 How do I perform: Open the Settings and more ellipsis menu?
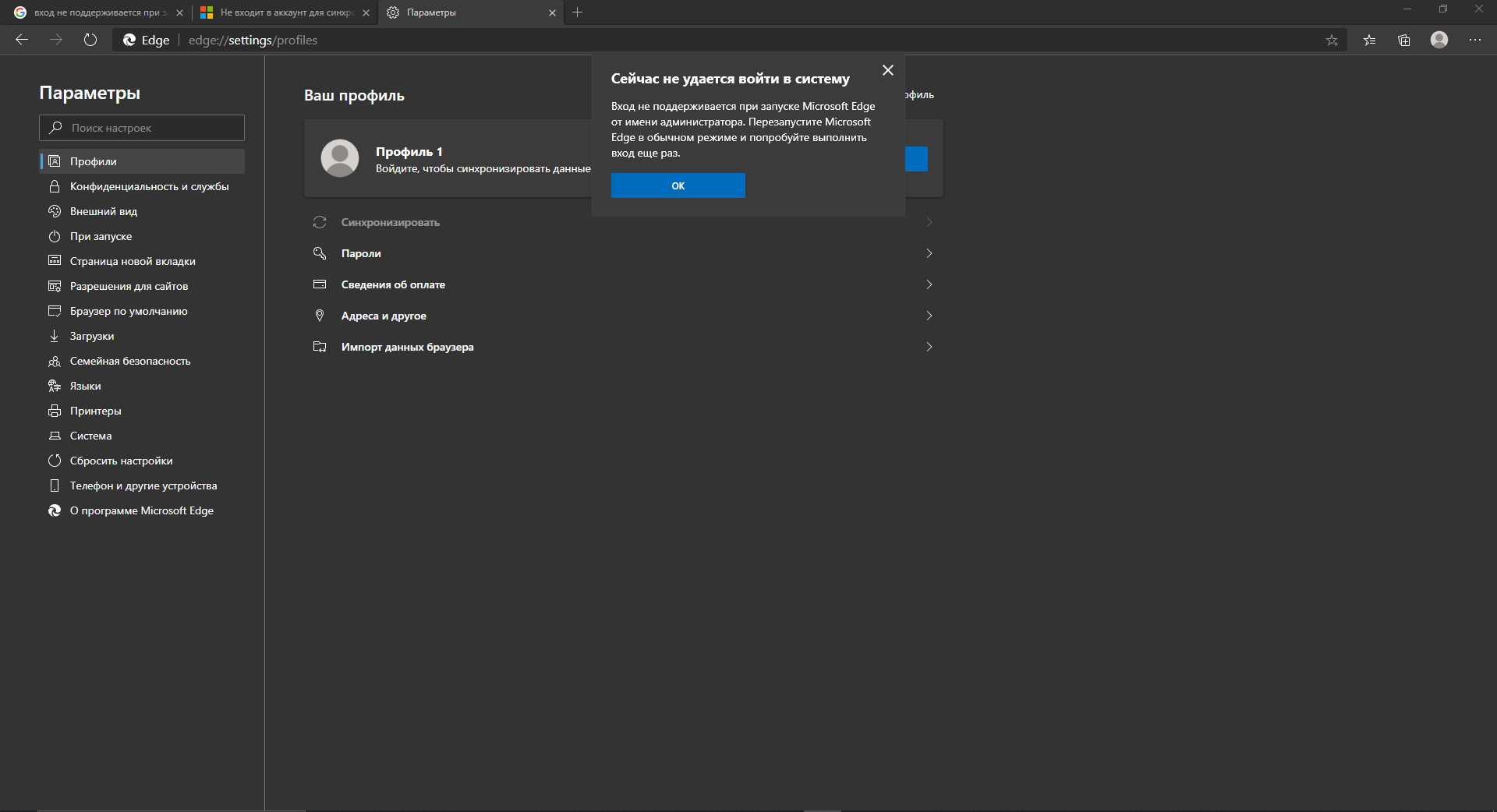pyautogui.click(x=1475, y=40)
